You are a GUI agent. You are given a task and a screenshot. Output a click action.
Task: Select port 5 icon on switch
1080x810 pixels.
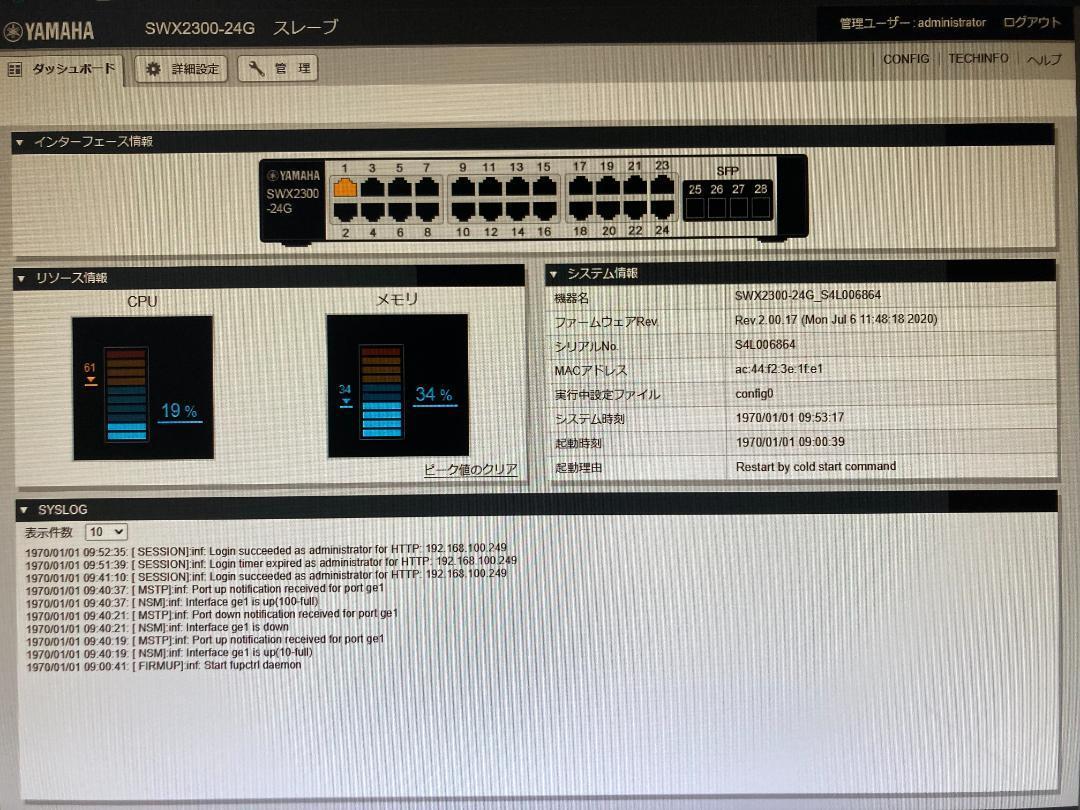click(x=399, y=187)
